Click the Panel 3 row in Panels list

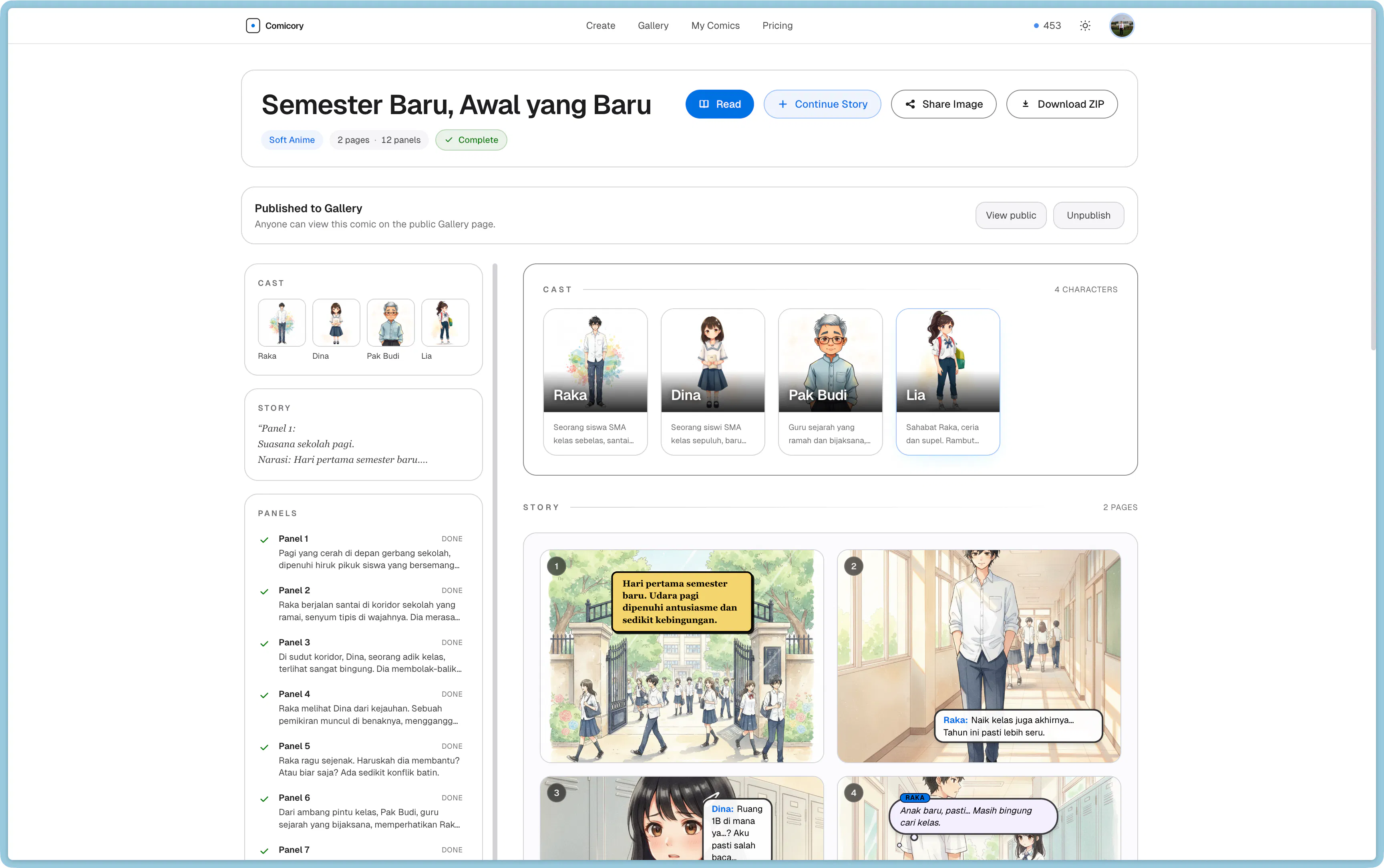pos(363,655)
